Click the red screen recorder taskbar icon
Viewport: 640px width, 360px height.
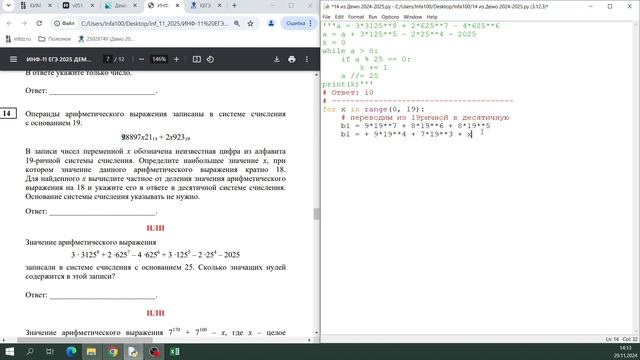(154, 351)
